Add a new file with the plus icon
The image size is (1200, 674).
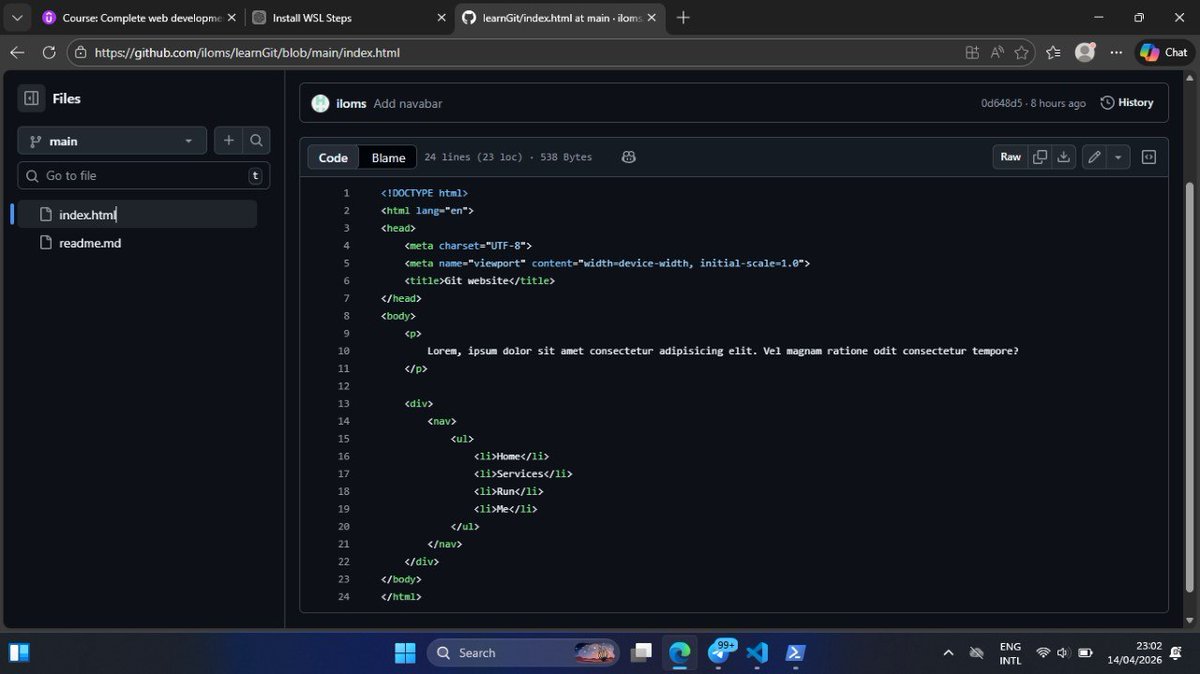click(228, 140)
